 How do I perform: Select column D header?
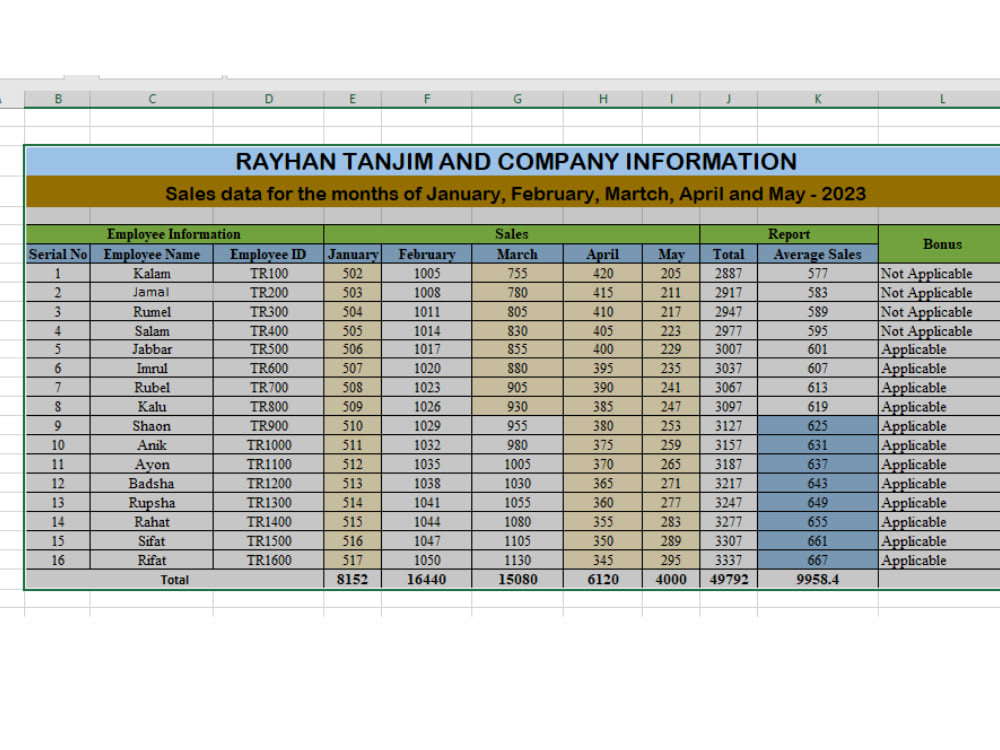point(268,99)
